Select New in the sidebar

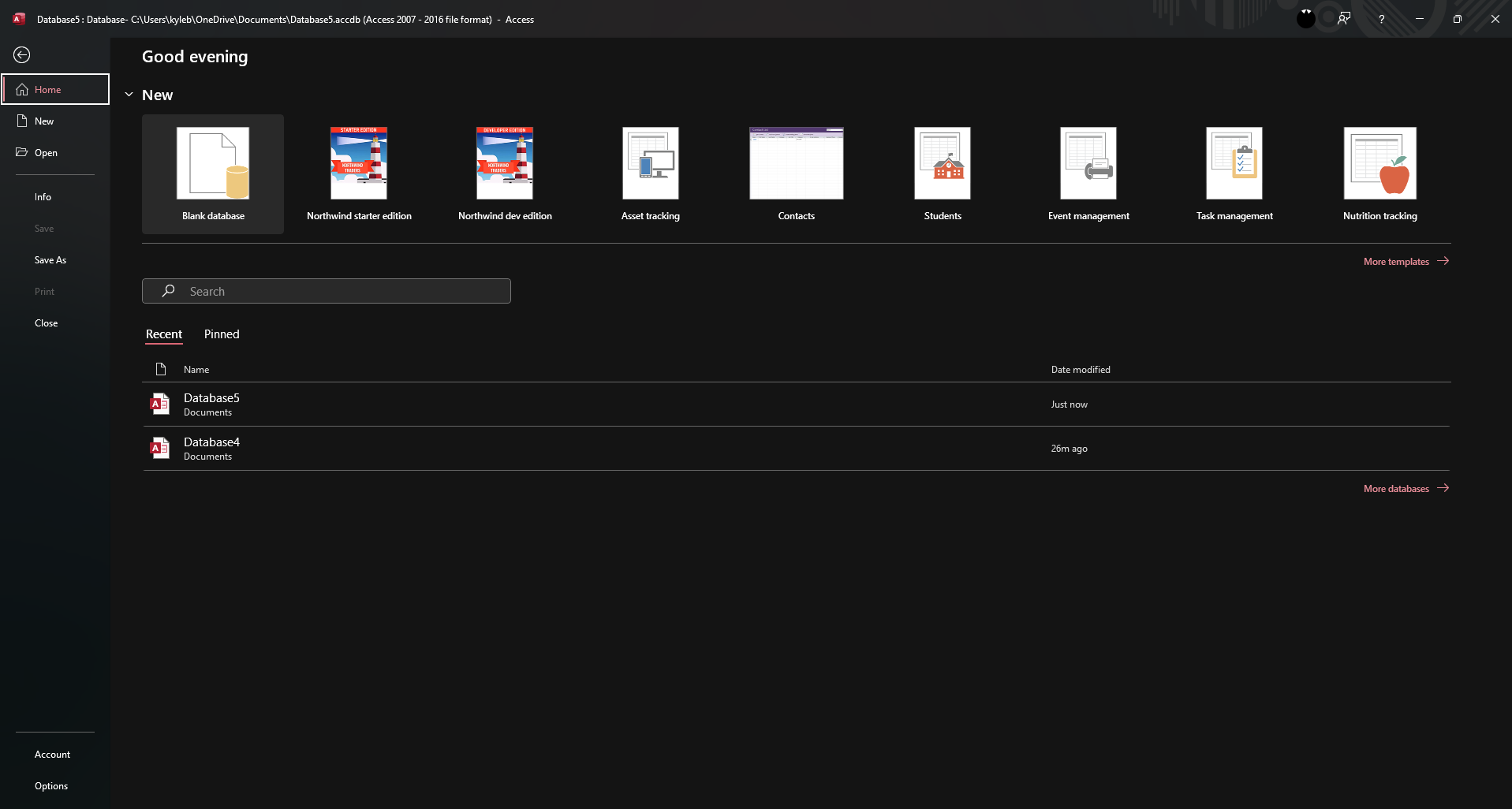[x=55, y=121]
